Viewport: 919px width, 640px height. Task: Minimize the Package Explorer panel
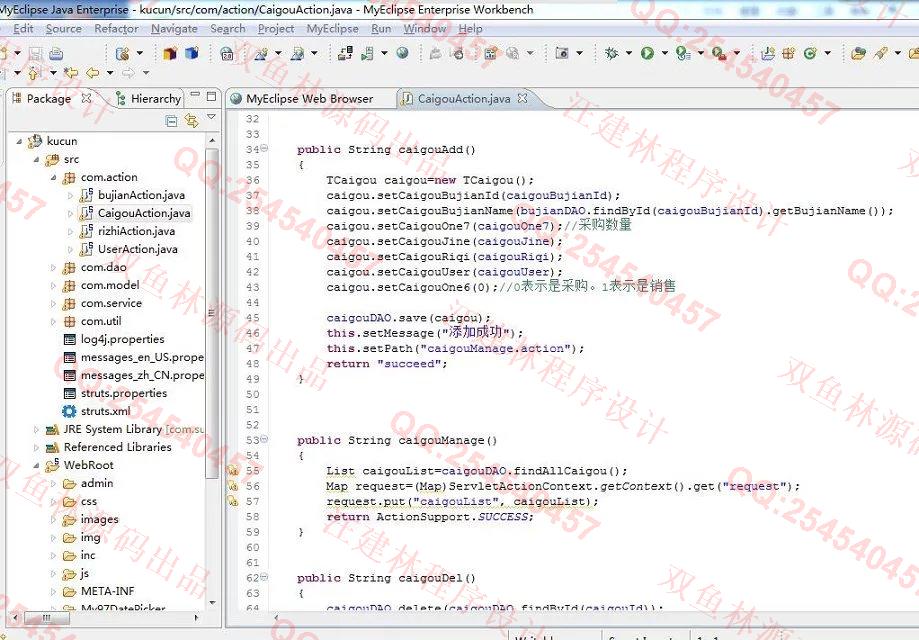coord(195,94)
